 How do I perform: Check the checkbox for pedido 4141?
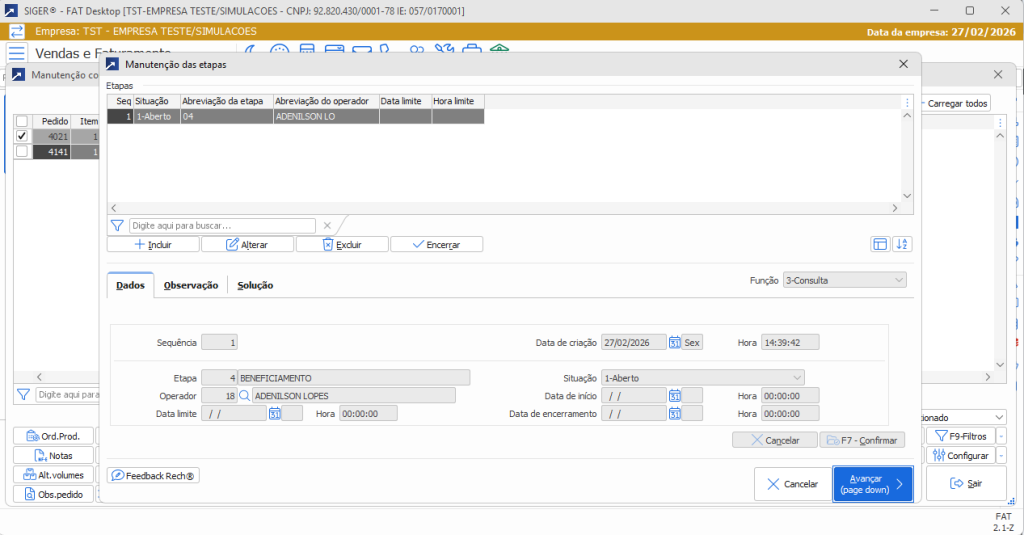(x=22, y=152)
